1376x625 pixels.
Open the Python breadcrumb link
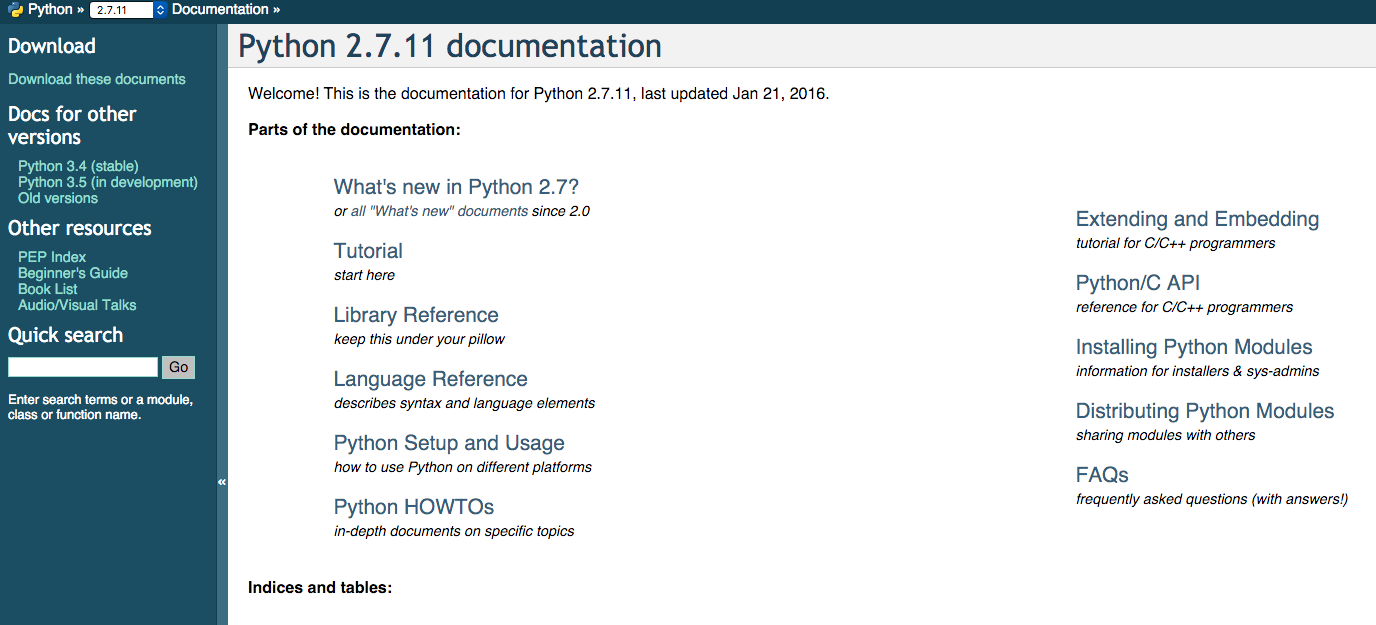(50, 10)
